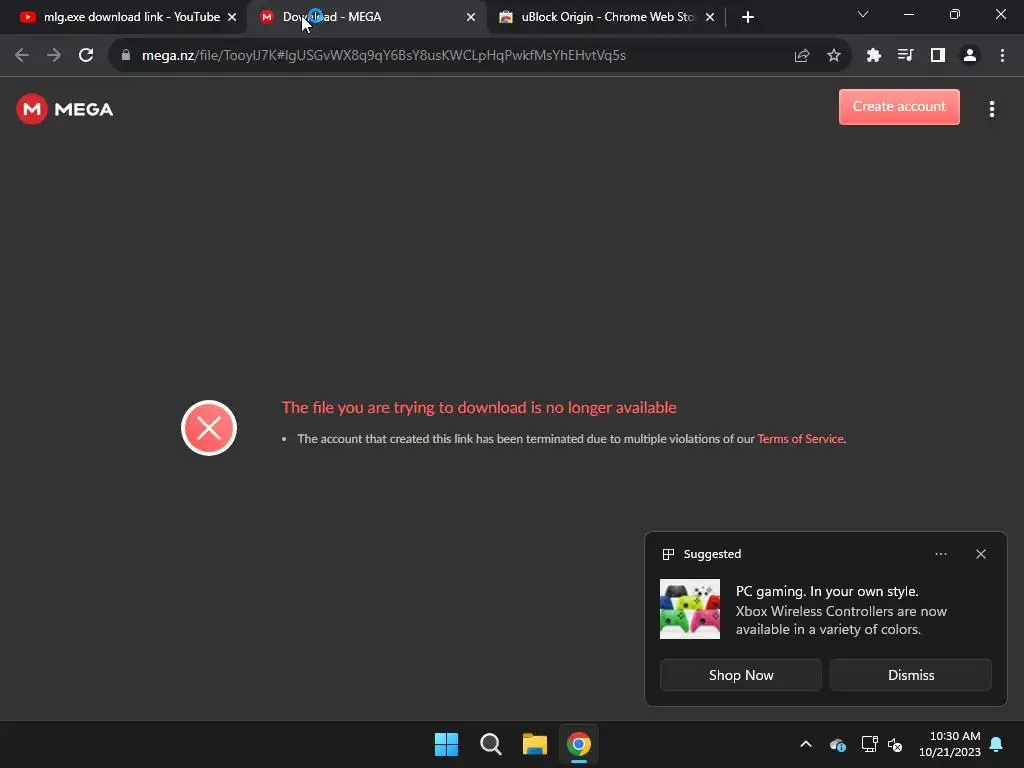
Task: Click the red X error icon
Action: pos(209,428)
